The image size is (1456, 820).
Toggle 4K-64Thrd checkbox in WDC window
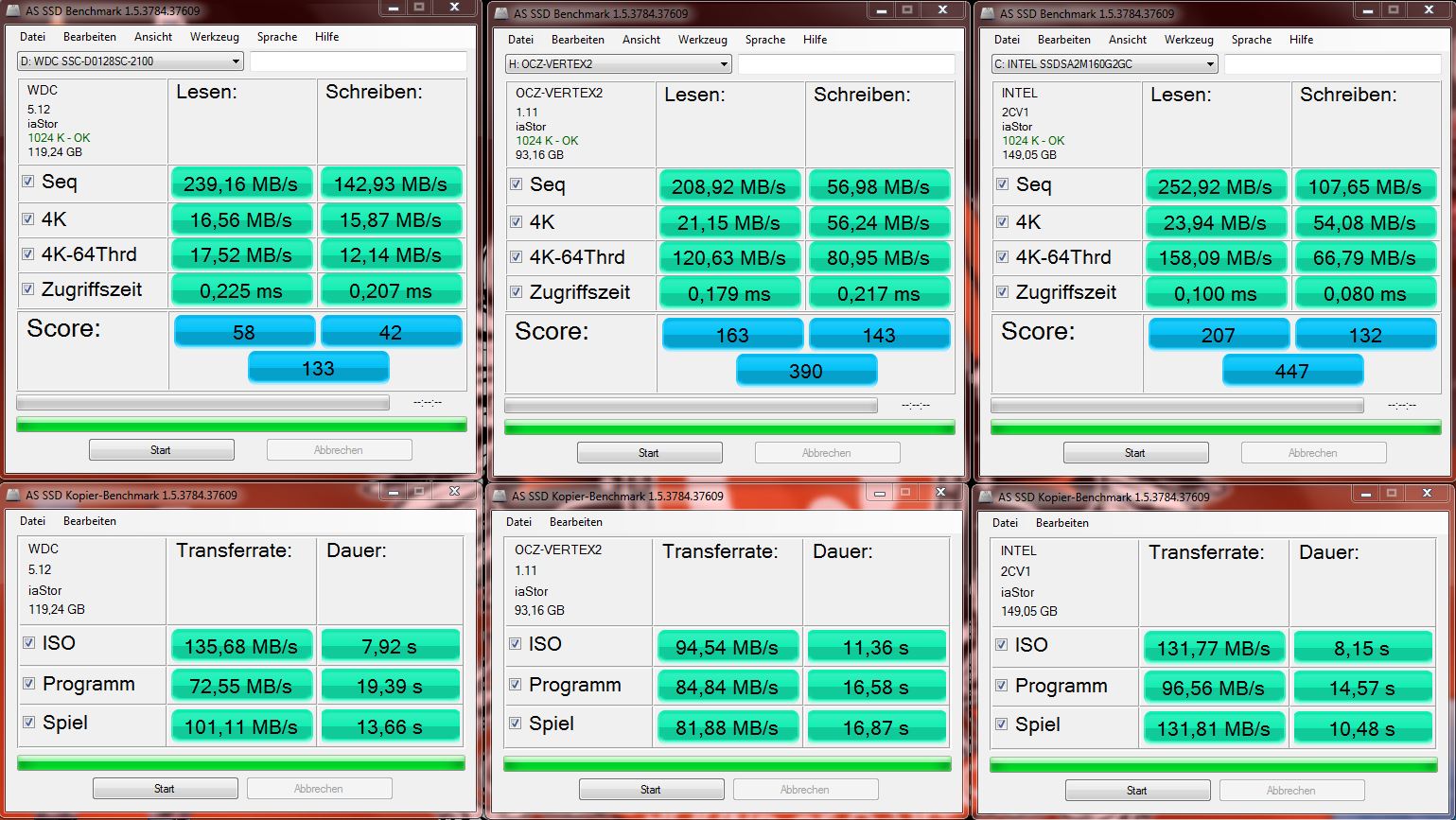coord(28,253)
